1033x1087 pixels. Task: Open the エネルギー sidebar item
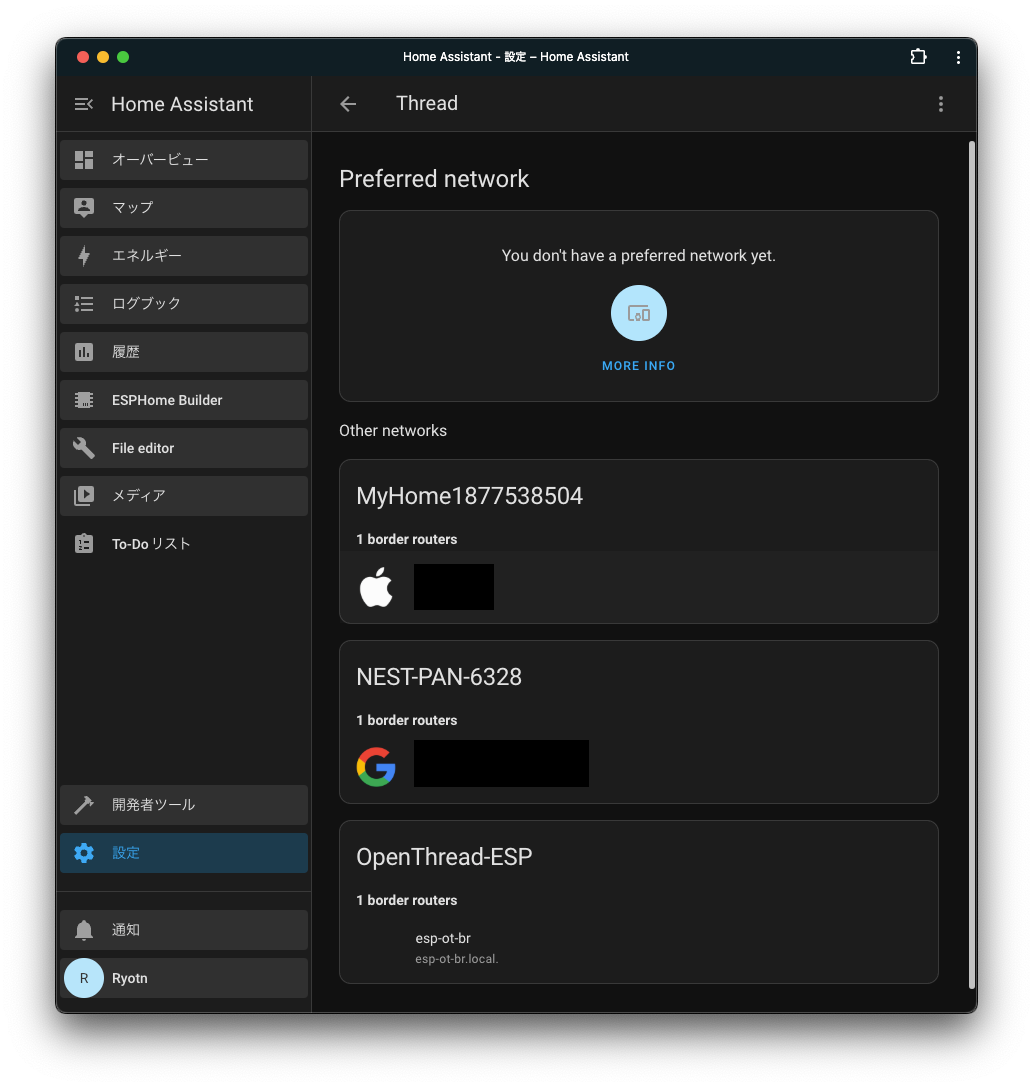(184, 256)
